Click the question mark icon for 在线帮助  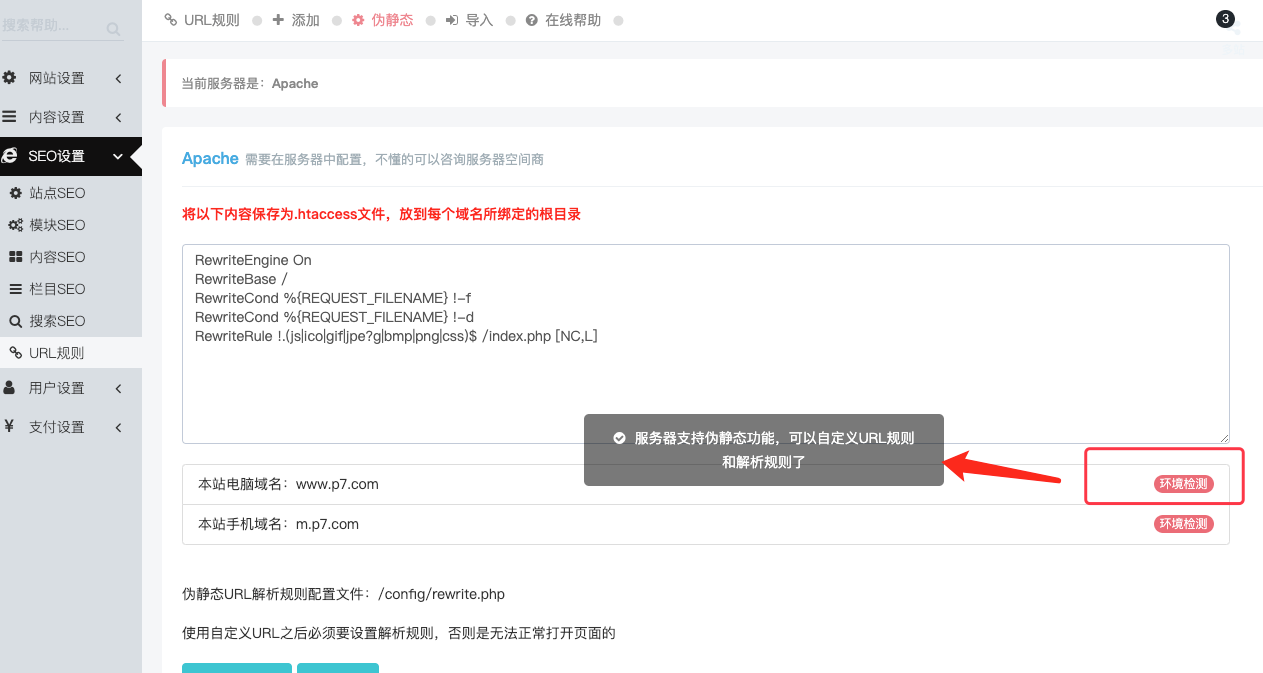[531, 20]
